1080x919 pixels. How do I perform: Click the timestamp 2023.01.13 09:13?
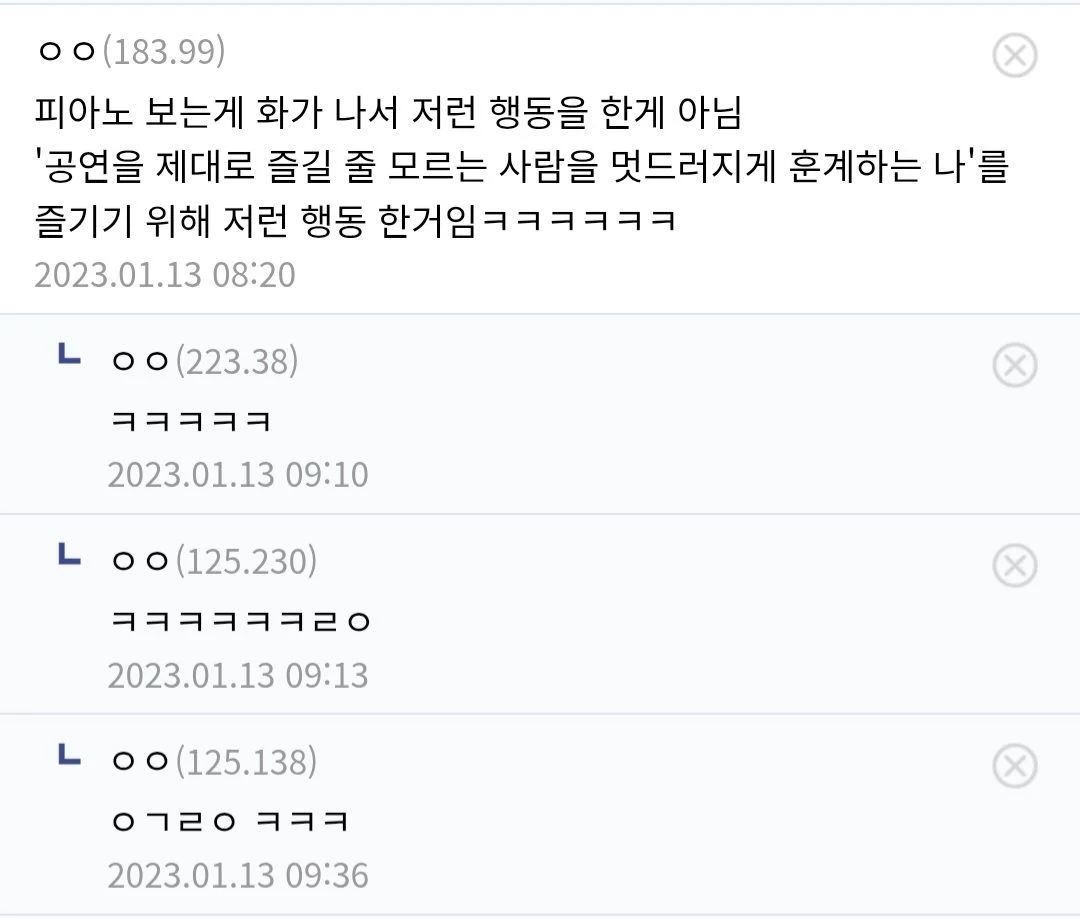[x=238, y=675]
